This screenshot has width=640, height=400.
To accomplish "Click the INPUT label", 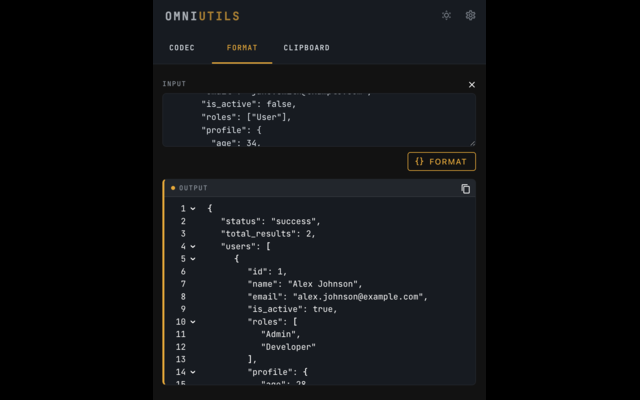I will click(x=174, y=84).
